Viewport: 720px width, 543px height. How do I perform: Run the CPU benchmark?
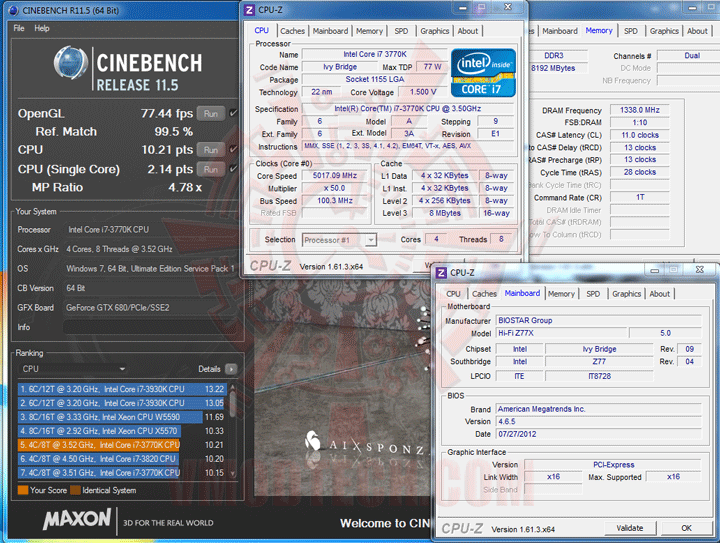211,150
